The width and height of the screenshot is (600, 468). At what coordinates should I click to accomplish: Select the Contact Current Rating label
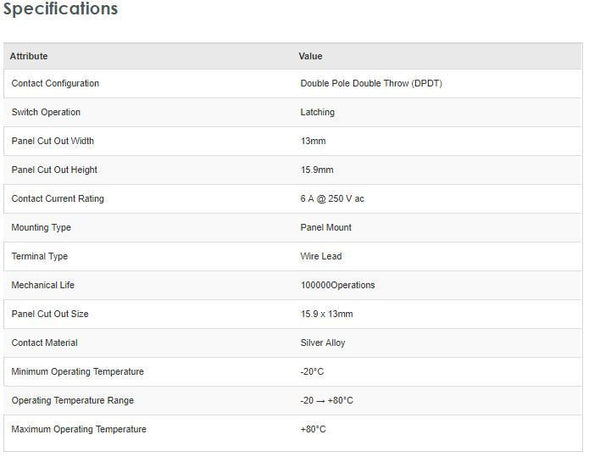tap(57, 199)
